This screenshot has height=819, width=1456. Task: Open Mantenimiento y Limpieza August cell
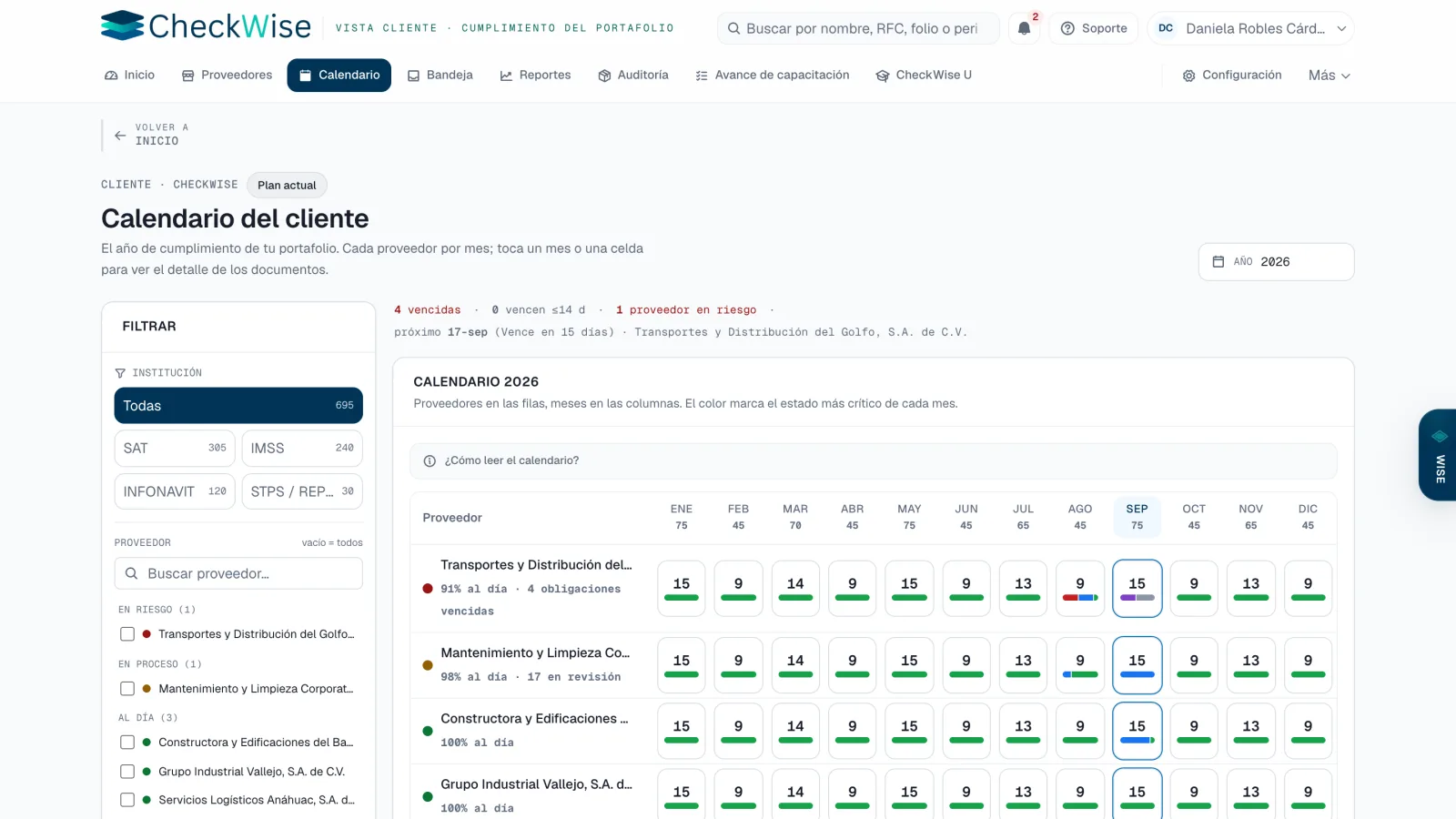[x=1080, y=665]
